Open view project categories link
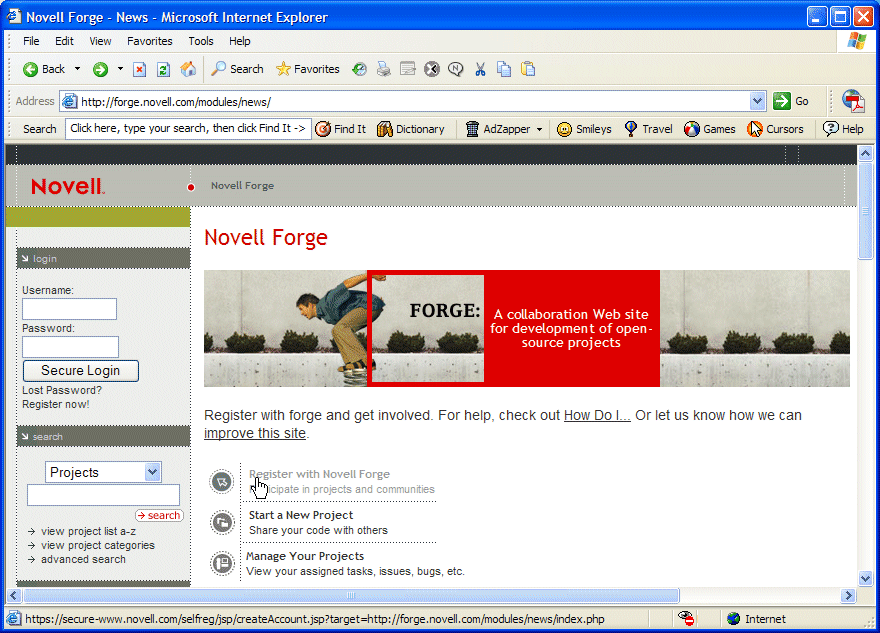This screenshot has width=880, height=633. [x=98, y=545]
